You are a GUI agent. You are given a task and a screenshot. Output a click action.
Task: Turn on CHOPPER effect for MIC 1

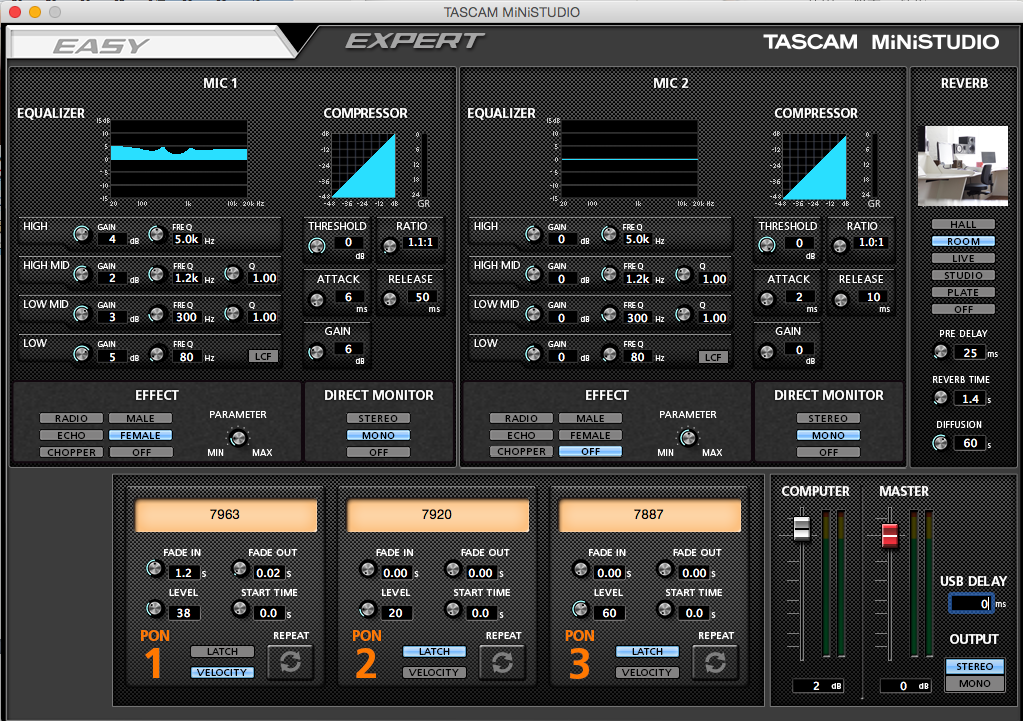click(x=71, y=452)
